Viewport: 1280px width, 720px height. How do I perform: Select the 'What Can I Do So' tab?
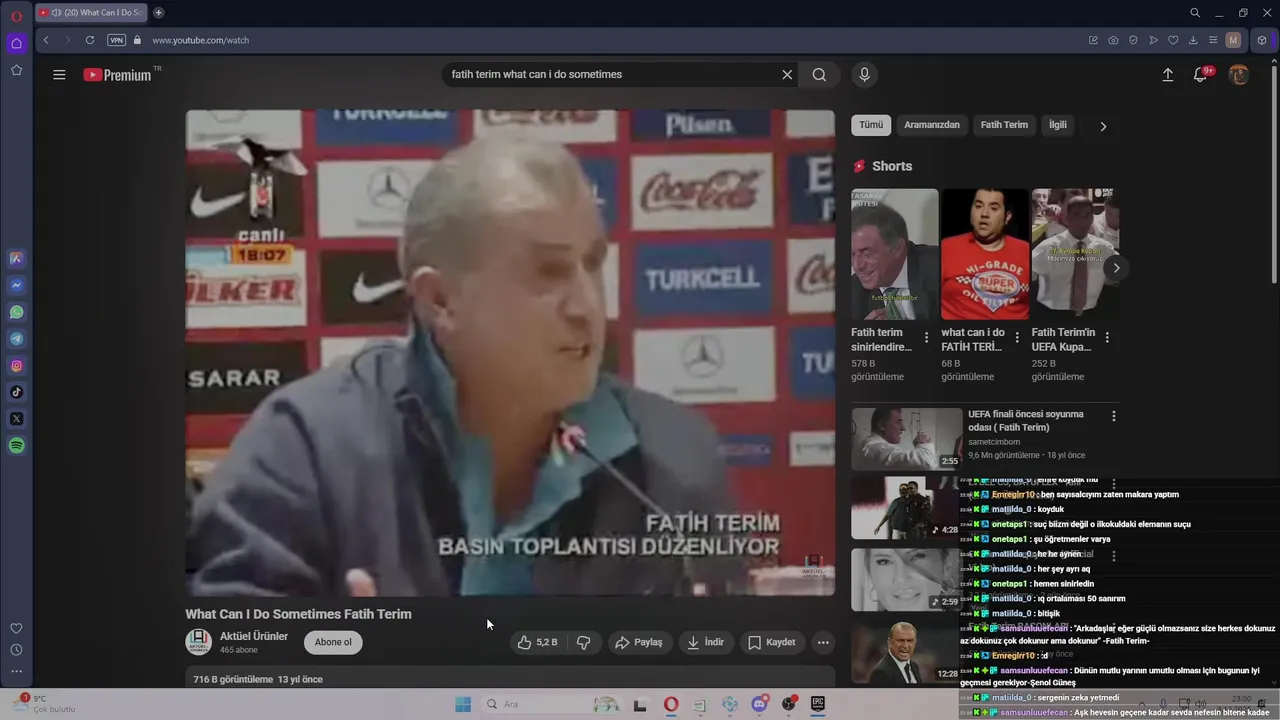[x=91, y=13]
